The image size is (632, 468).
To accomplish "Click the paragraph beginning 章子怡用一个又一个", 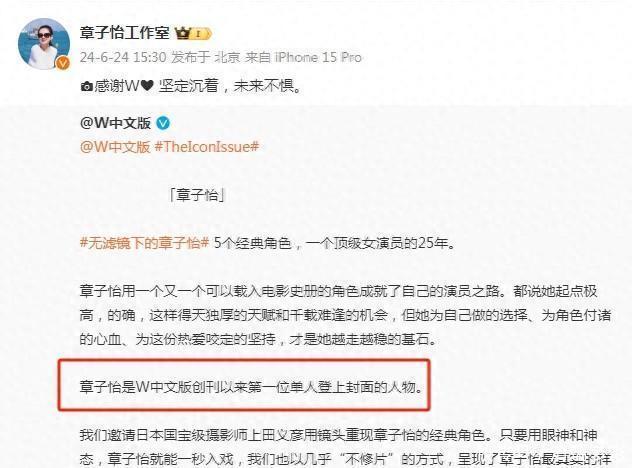I will pyautogui.click(x=345, y=315).
